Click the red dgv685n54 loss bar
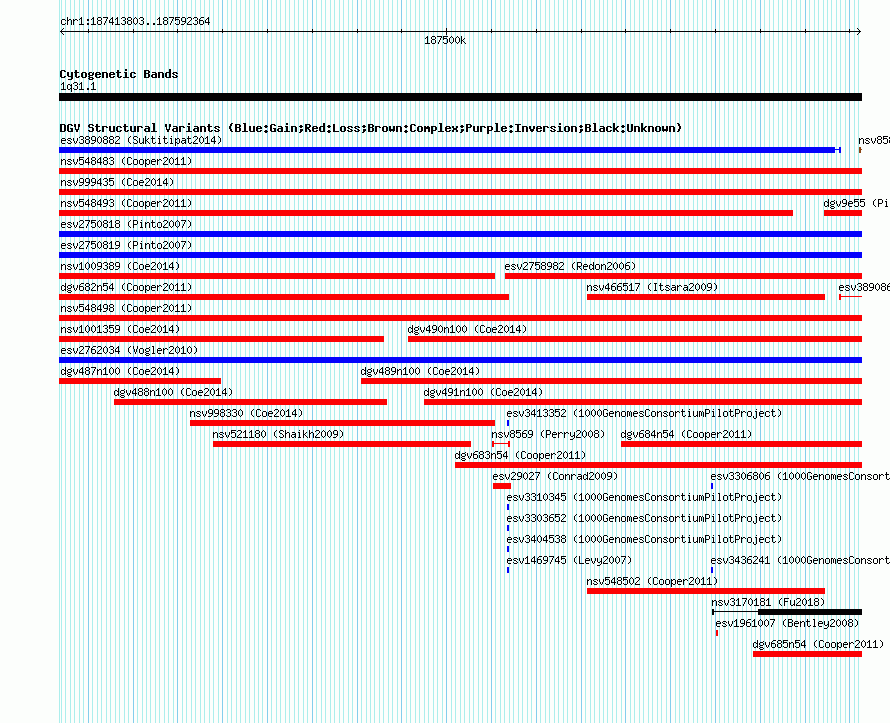The image size is (890, 723). click(807, 654)
